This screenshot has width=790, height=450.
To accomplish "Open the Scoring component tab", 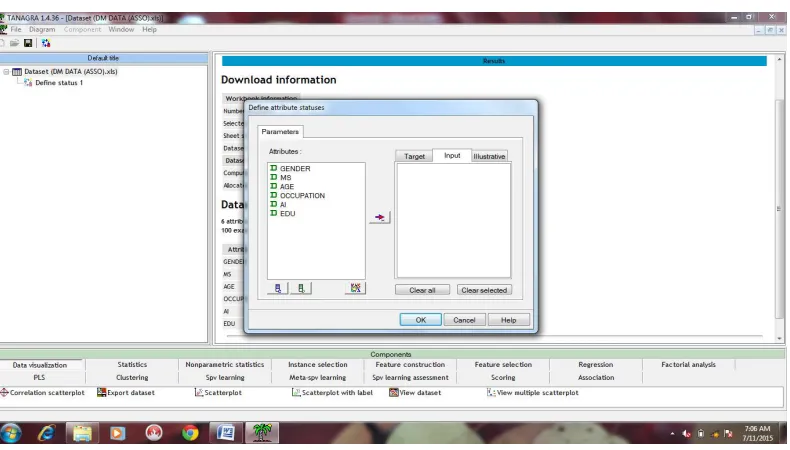I will tap(503, 377).
